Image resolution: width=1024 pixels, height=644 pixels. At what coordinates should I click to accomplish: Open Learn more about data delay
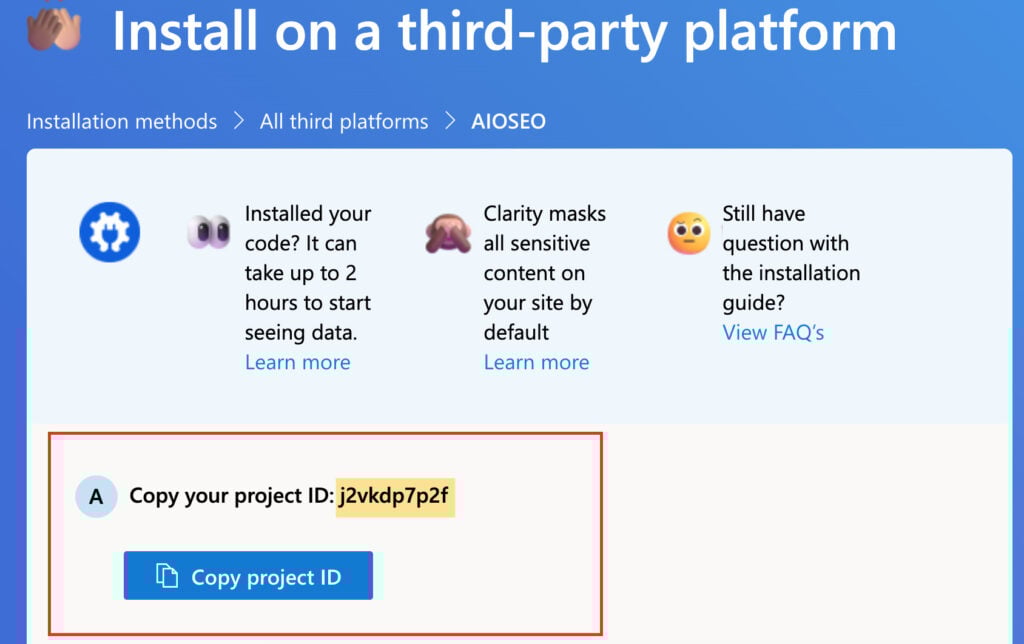click(x=298, y=362)
